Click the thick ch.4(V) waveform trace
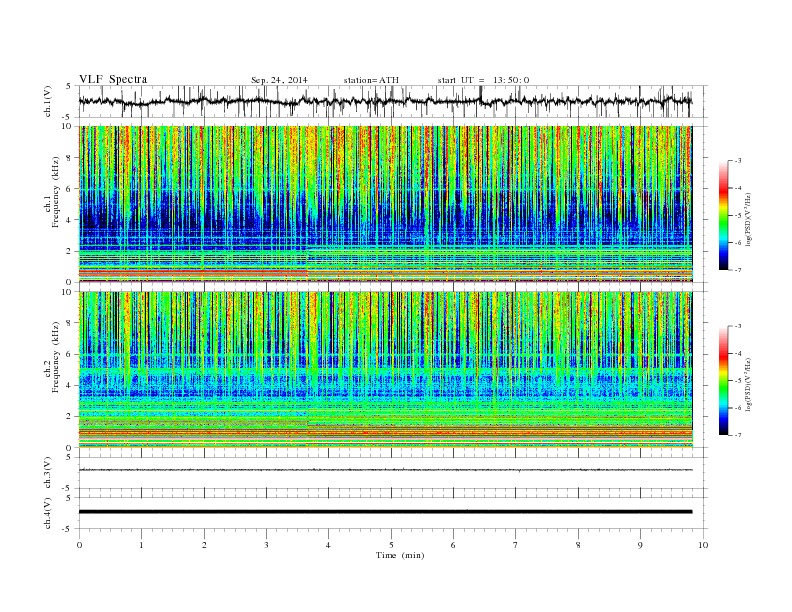The image size is (792, 612). pos(385,512)
